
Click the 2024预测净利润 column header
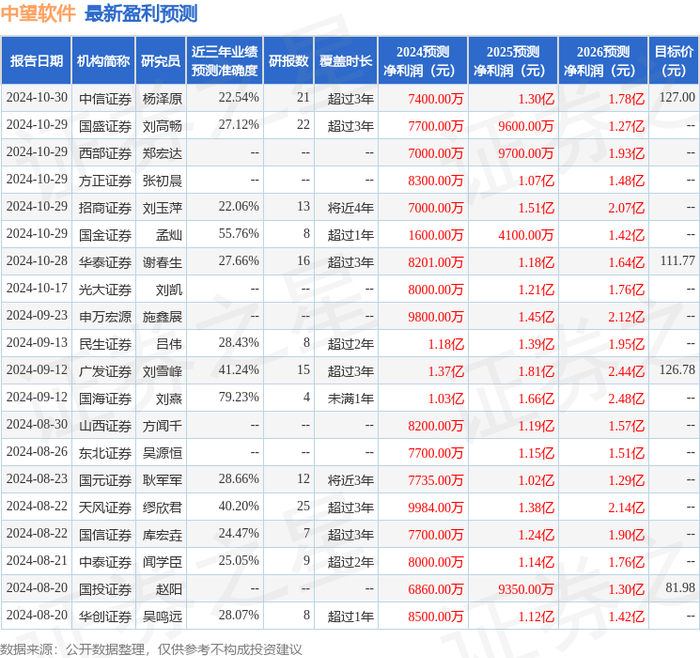pos(423,61)
